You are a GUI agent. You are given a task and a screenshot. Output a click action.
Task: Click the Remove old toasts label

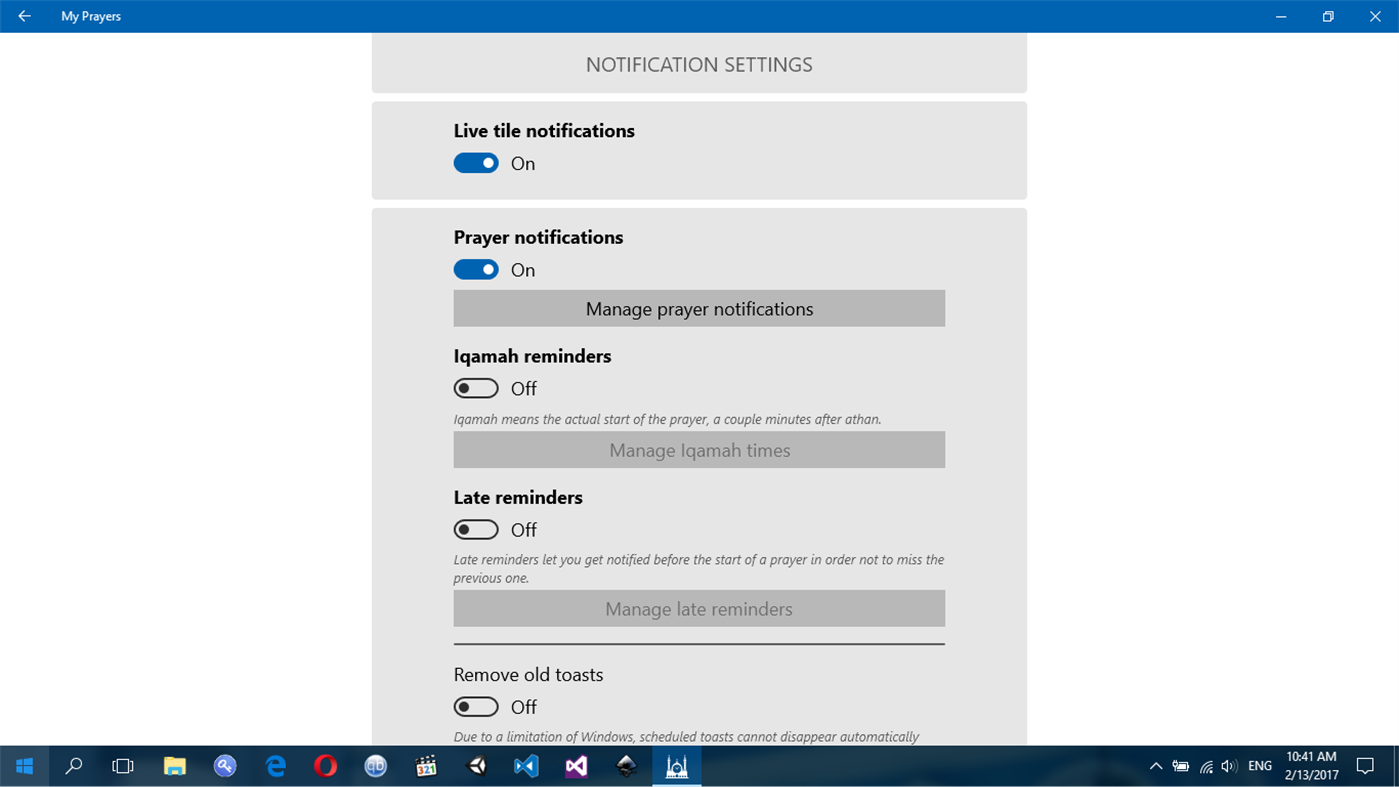[528, 675]
